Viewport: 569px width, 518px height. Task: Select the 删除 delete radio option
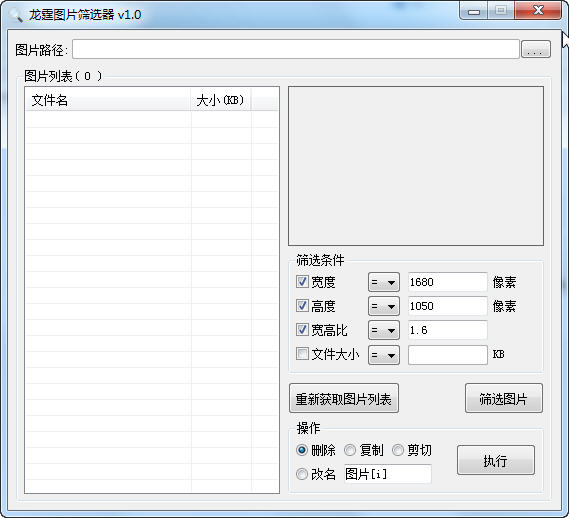click(302, 450)
